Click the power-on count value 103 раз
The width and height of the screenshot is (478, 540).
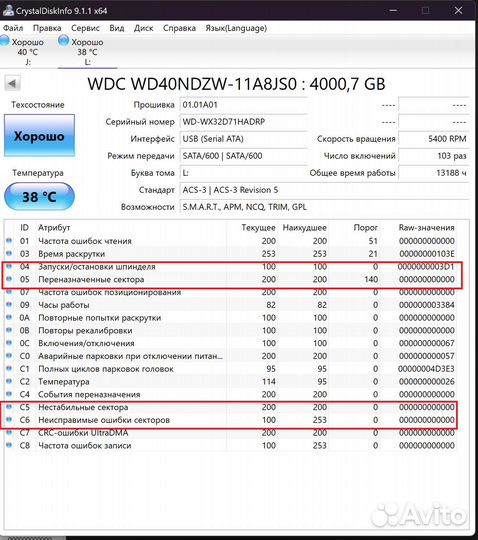click(x=434, y=156)
